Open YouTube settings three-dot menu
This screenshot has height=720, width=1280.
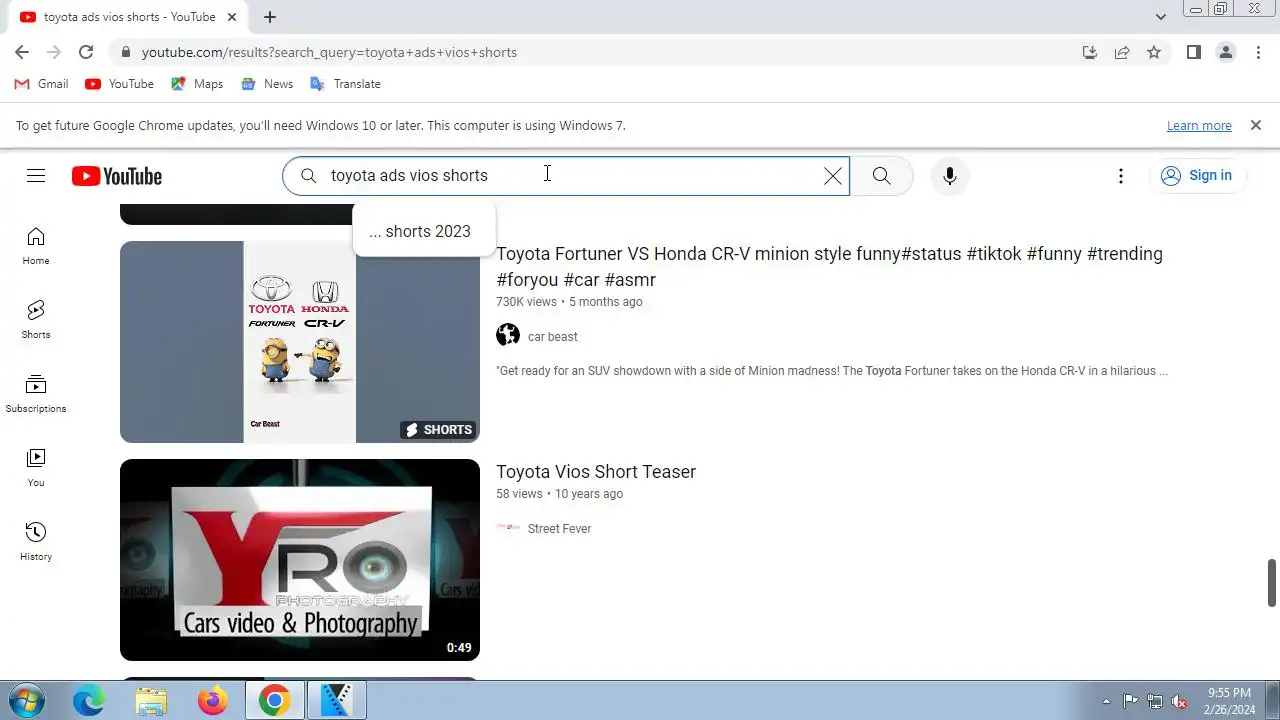coord(1120,176)
